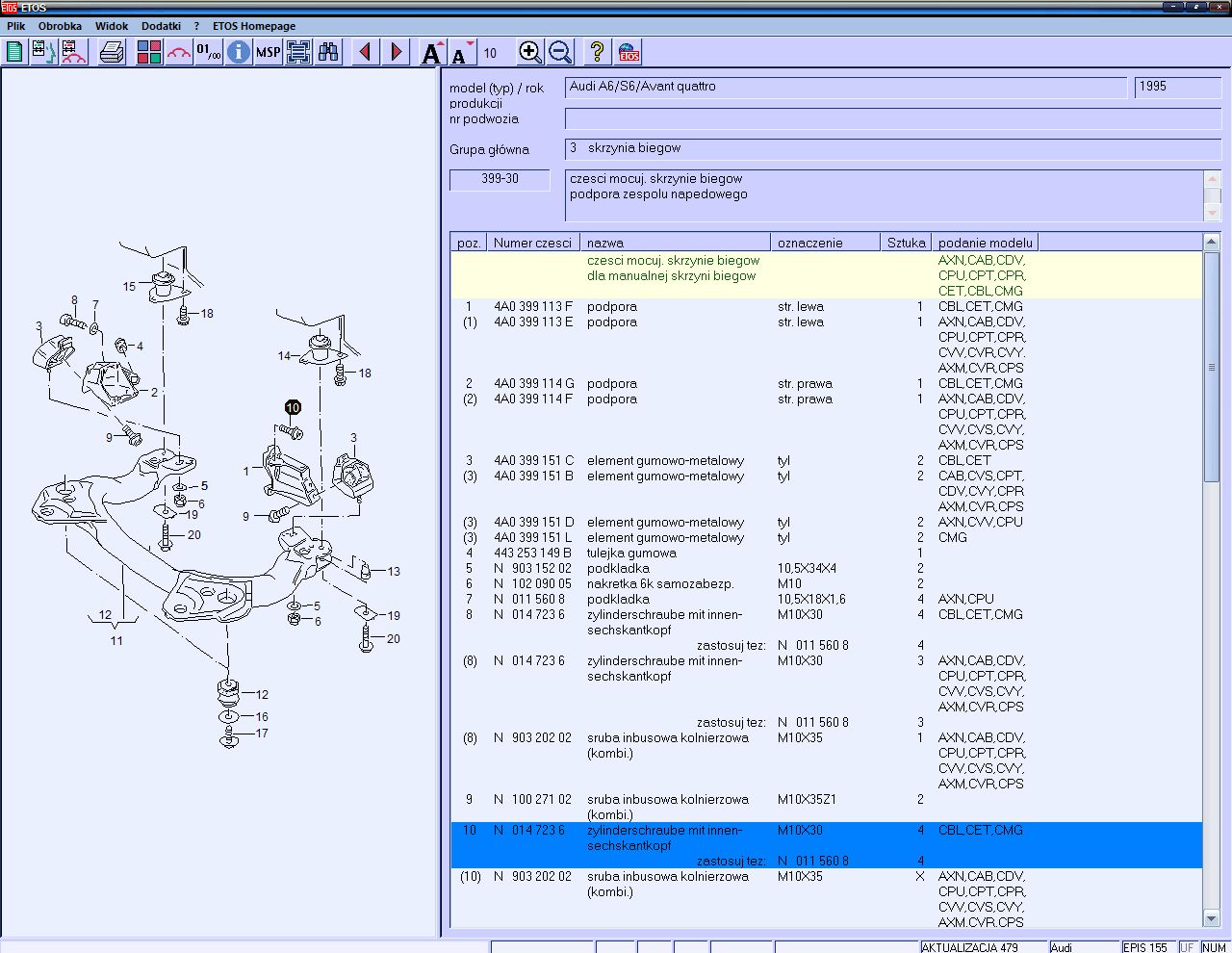This screenshot has width=1232, height=953.
Task: Click callout 10 black circle in diagram
Action: click(293, 408)
